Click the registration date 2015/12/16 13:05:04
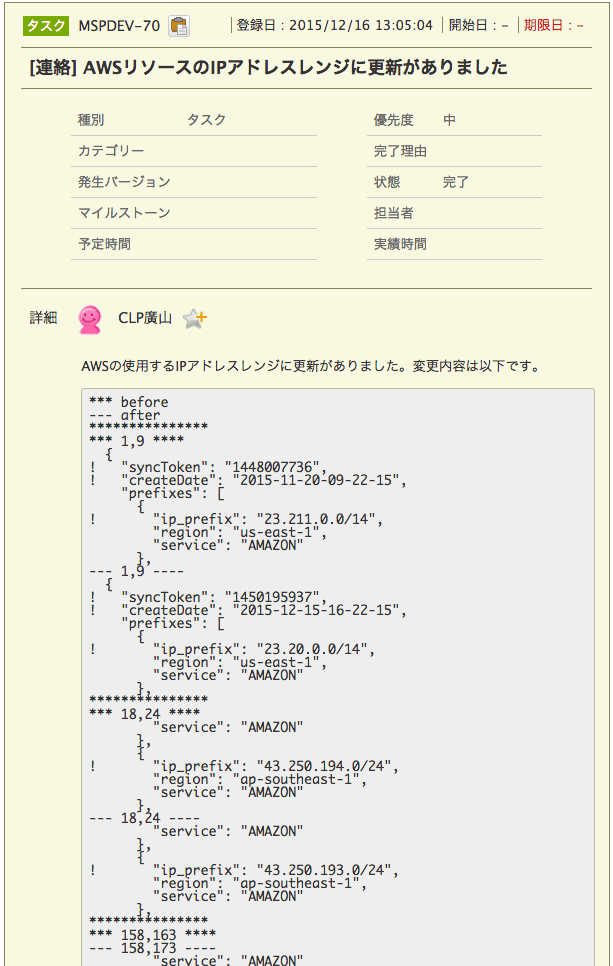613x966 pixels. 361,25
